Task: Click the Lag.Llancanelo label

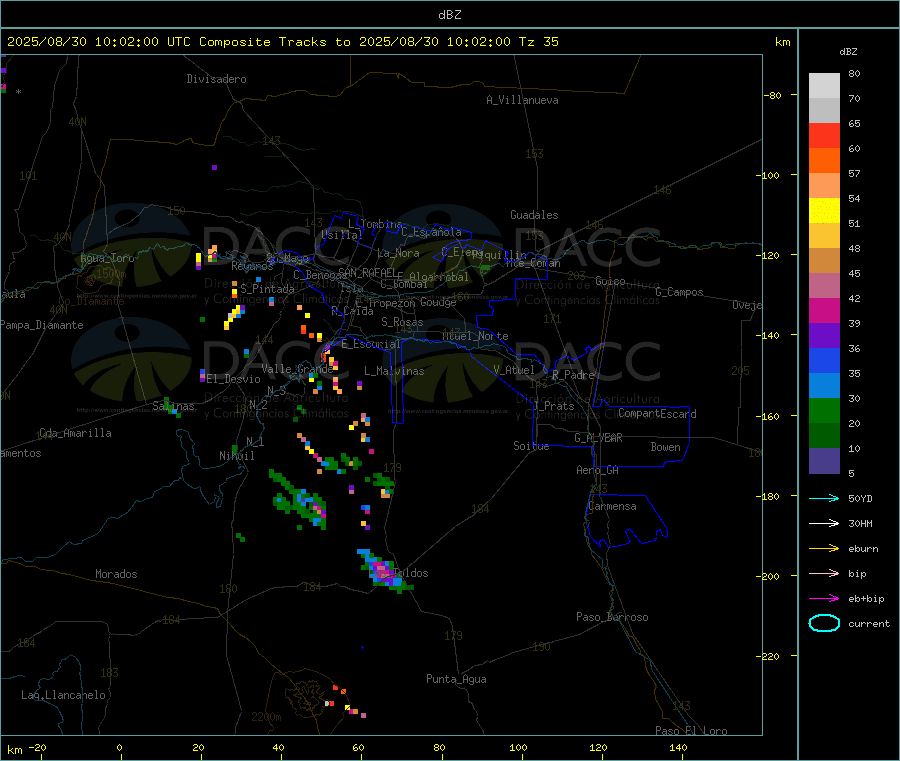Action: tap(63, 695)
